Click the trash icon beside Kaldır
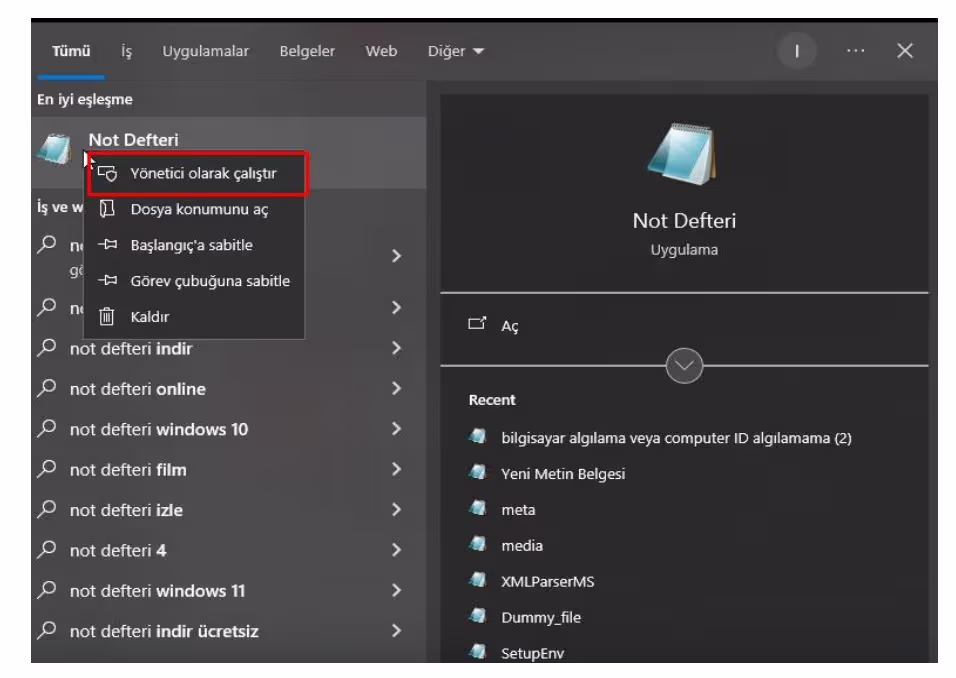 coord(107,316)
